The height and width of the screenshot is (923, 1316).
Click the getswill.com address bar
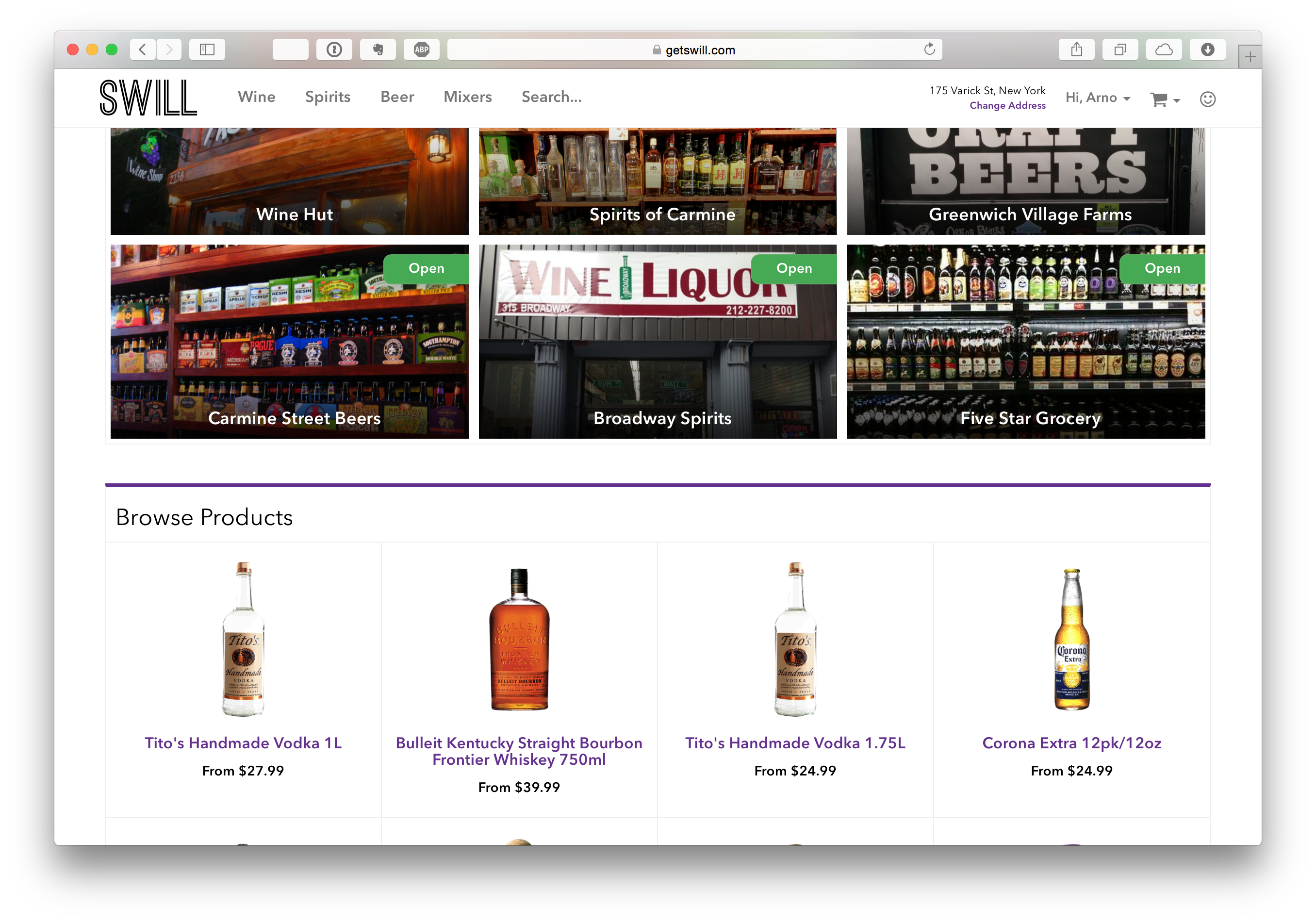pyautogui.click(x=694, y=50)
